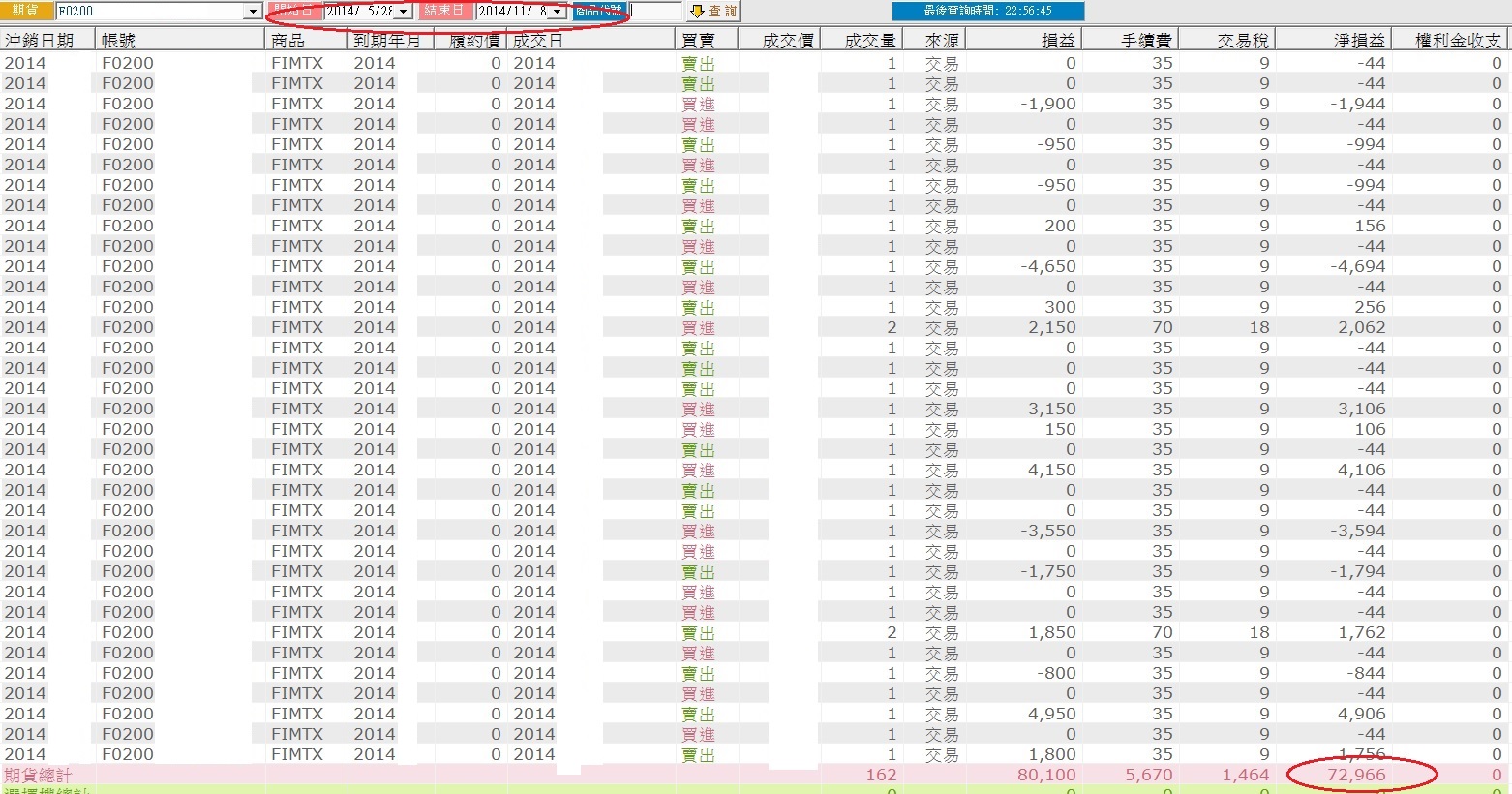The height and width of the screenshot is (794, 1512).
Task: Click into the 商品代號 input field
Action: (x=655, y=12)
